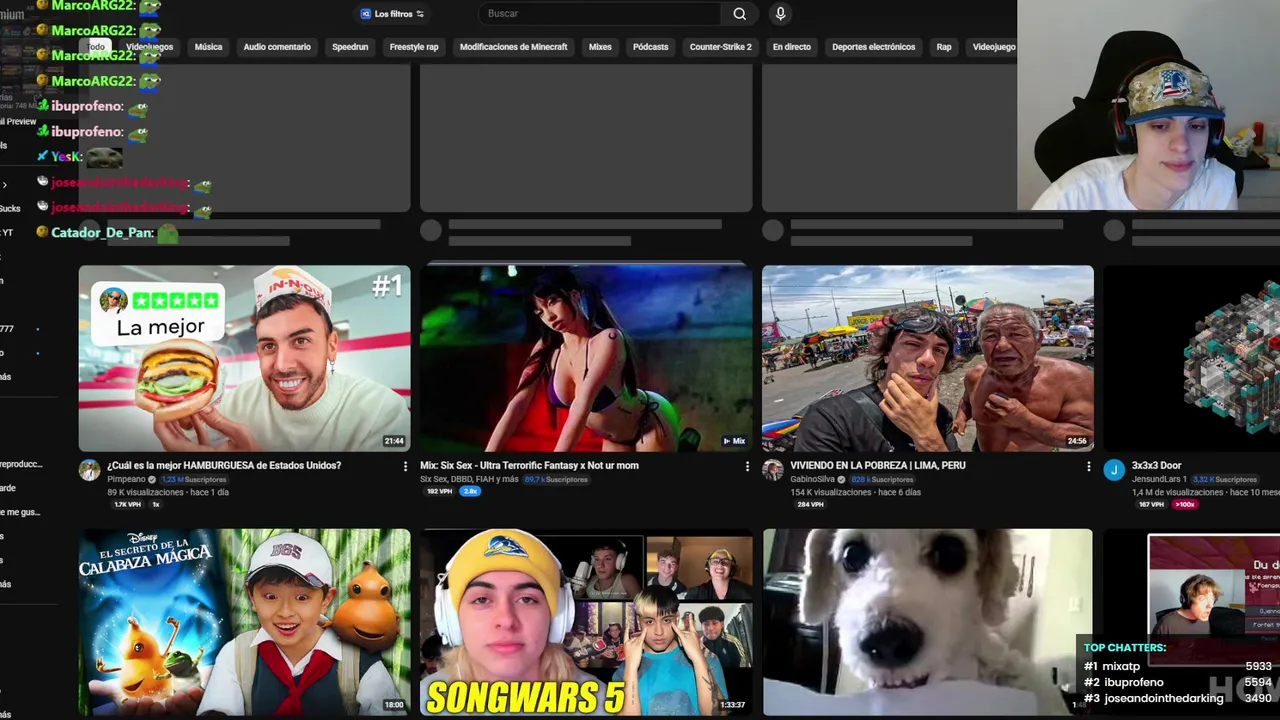1280x720 pixels.
Task: Click the 1,7K VPH badge
Action: (x=127, y=504)
